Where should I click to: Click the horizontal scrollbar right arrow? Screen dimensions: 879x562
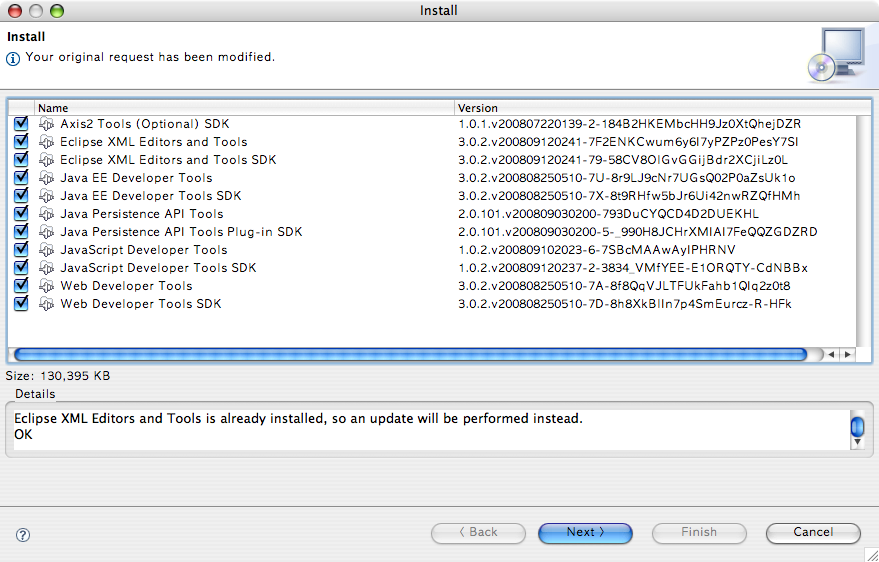tap(847, 355)
